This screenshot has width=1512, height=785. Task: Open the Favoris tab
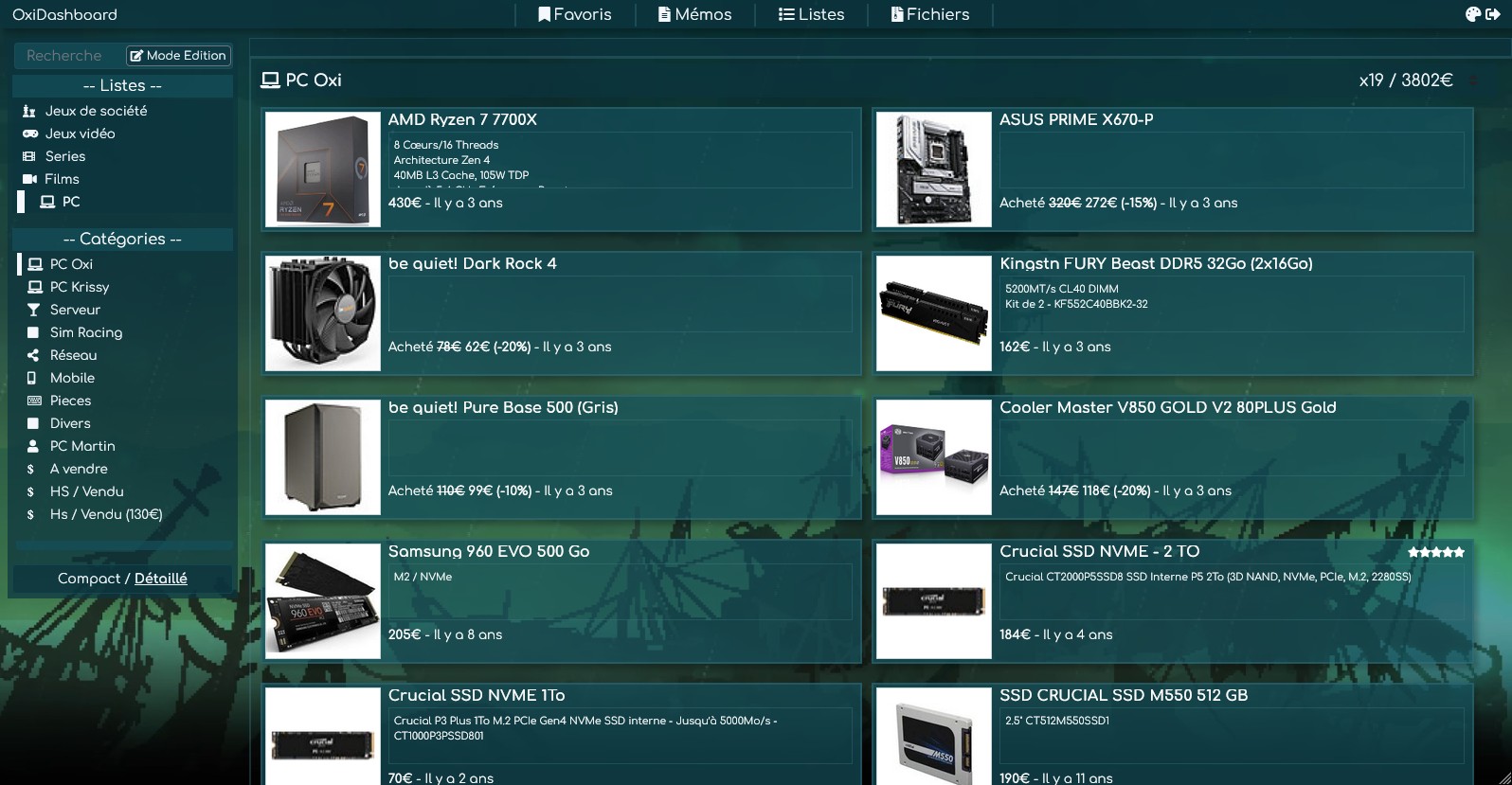575,14
